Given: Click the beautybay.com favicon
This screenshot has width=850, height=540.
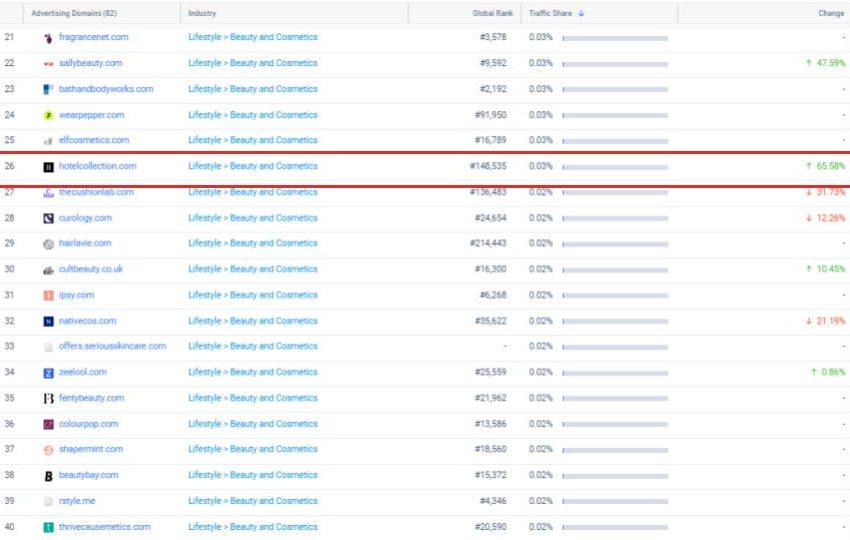Looking at the screenshot, I should point(48,476).
